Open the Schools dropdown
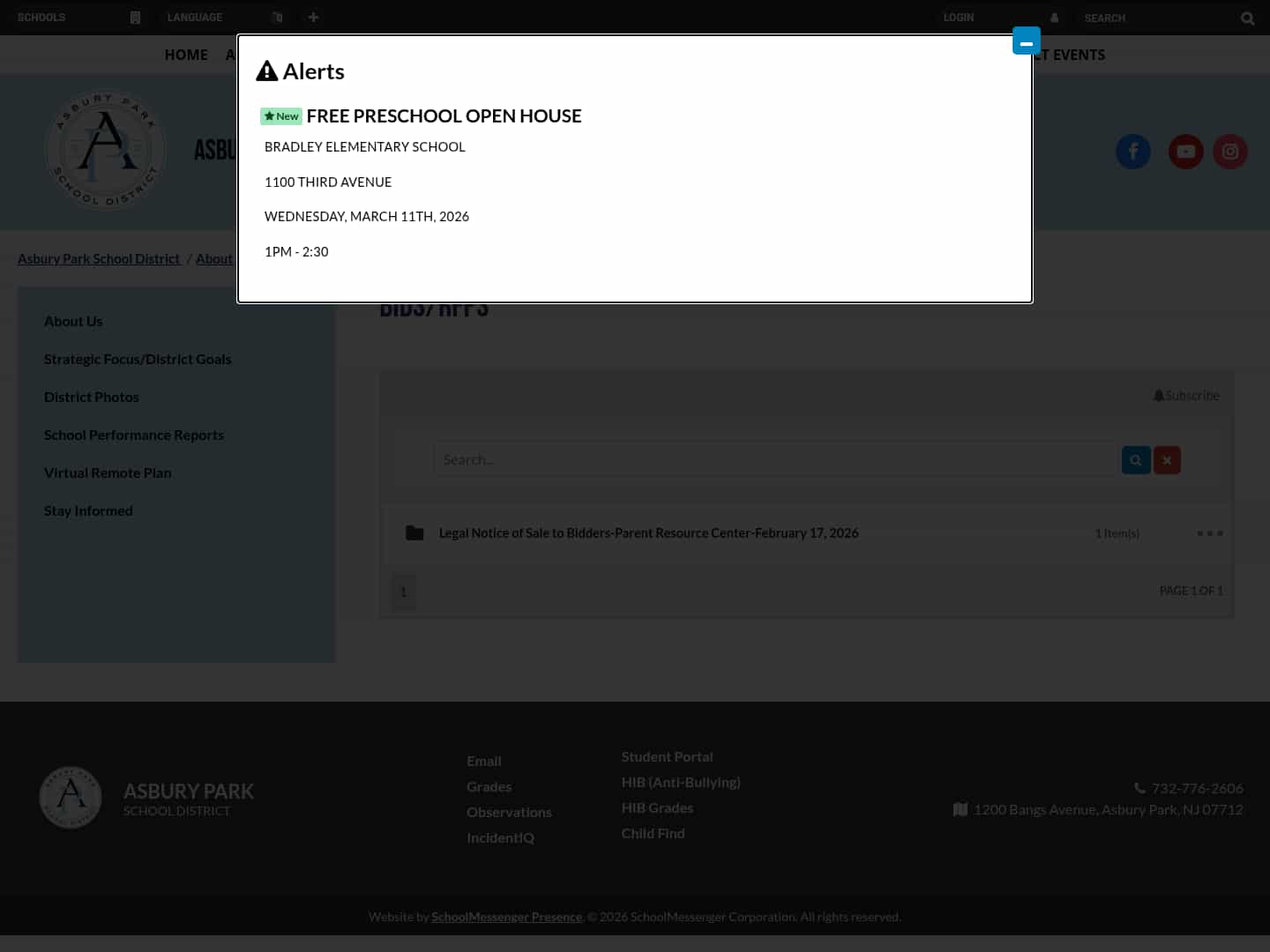This screenshot has width=1270, height=952. coord(41,17)
